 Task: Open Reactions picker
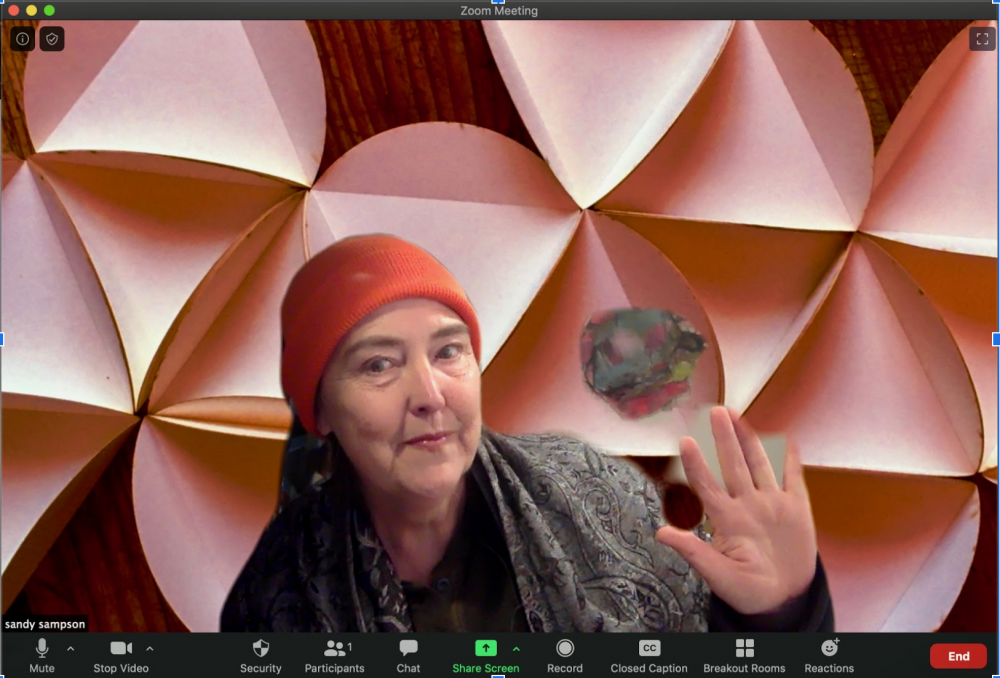pos(829,656)
